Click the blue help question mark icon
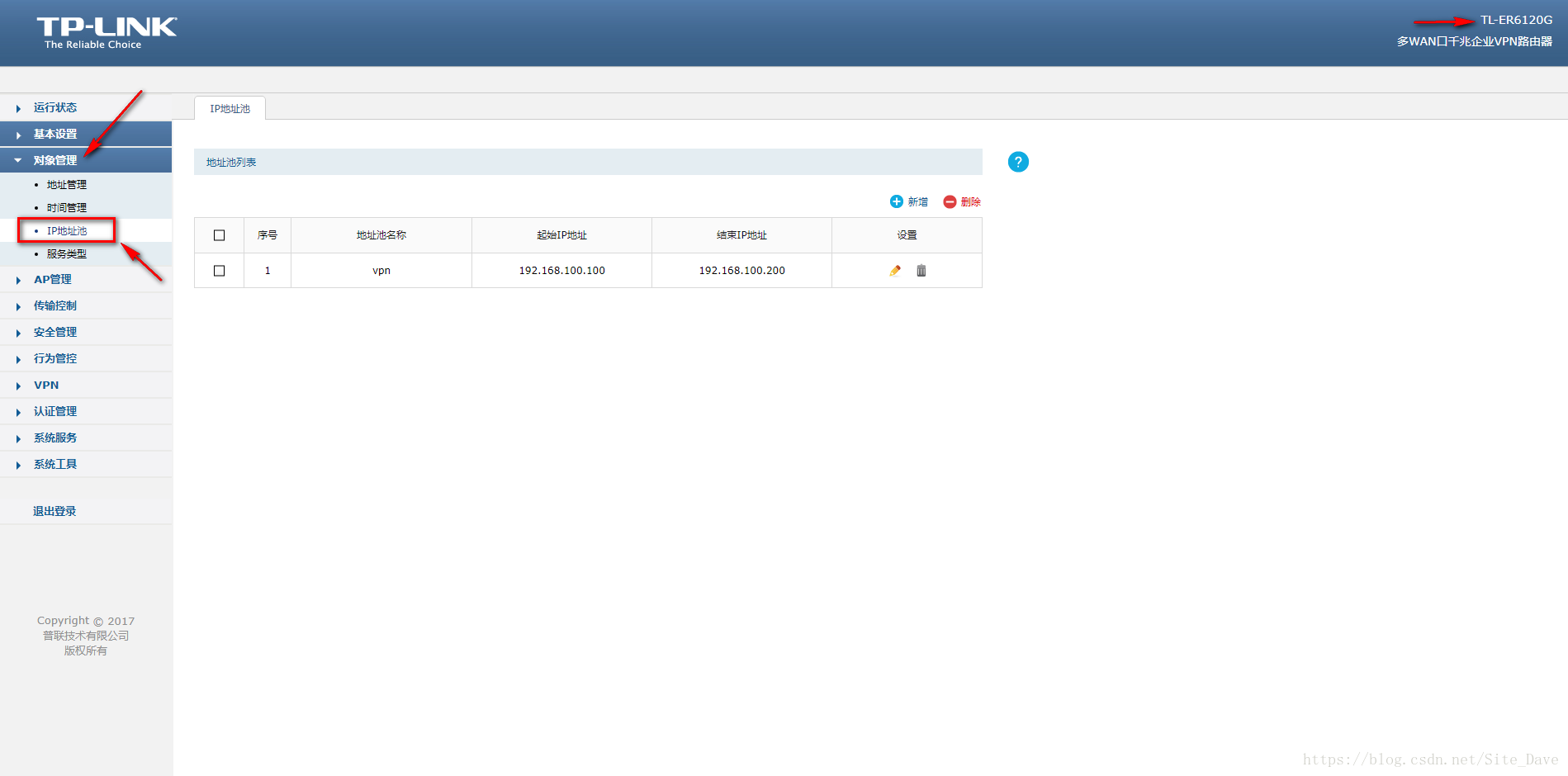This screenshot has width=1568, height=776. click(x=1018, y=162)
